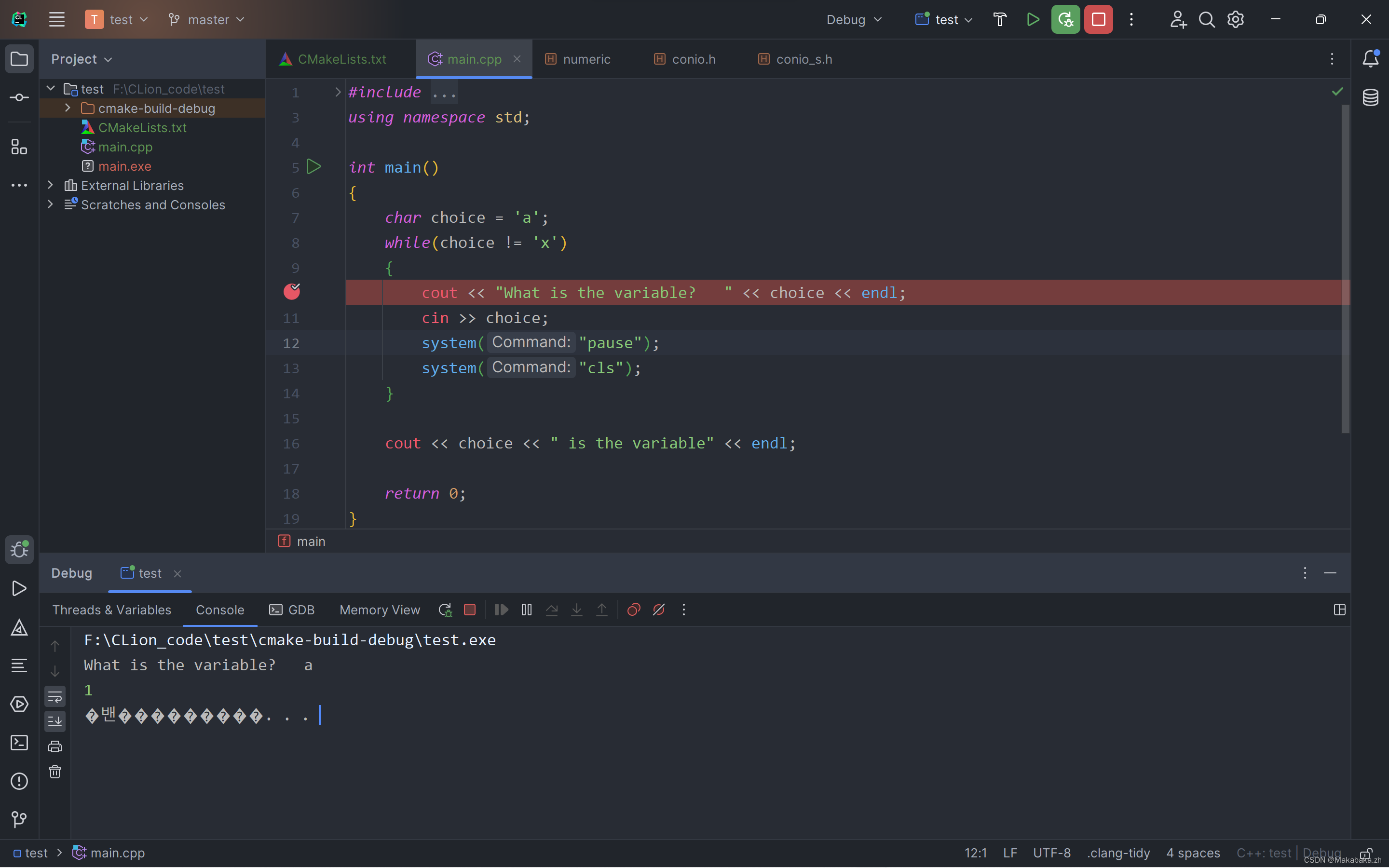The width and height of the screenshot is (1389, 868).
Task: Open the Commit tool window
Action: tap(19, 97)
